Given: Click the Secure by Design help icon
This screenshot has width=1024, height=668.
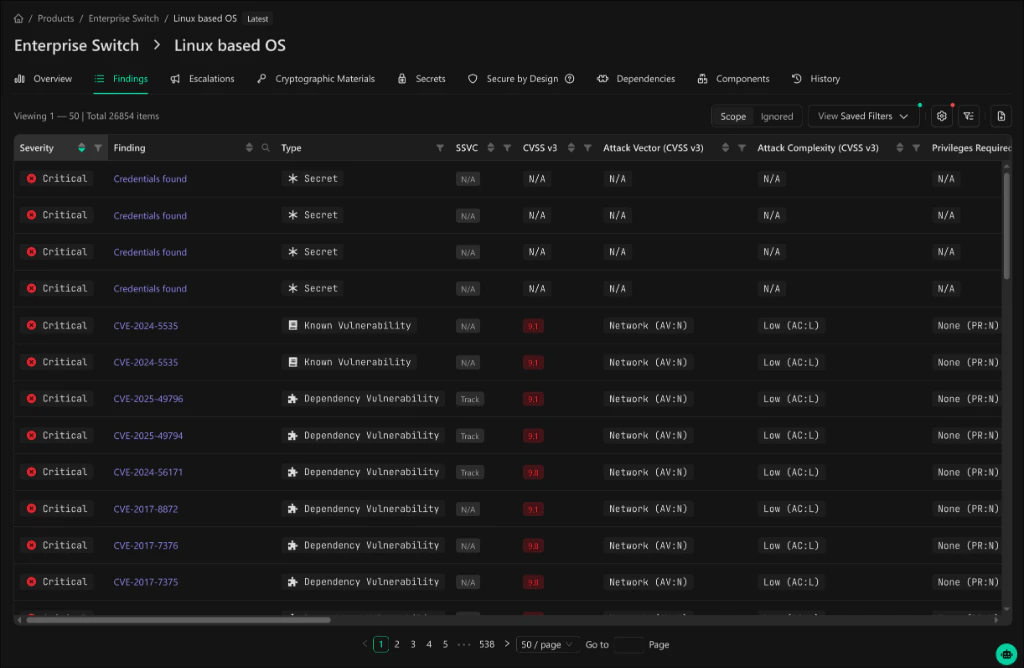Looking at the screenshot, I should (x=569, y=78).
